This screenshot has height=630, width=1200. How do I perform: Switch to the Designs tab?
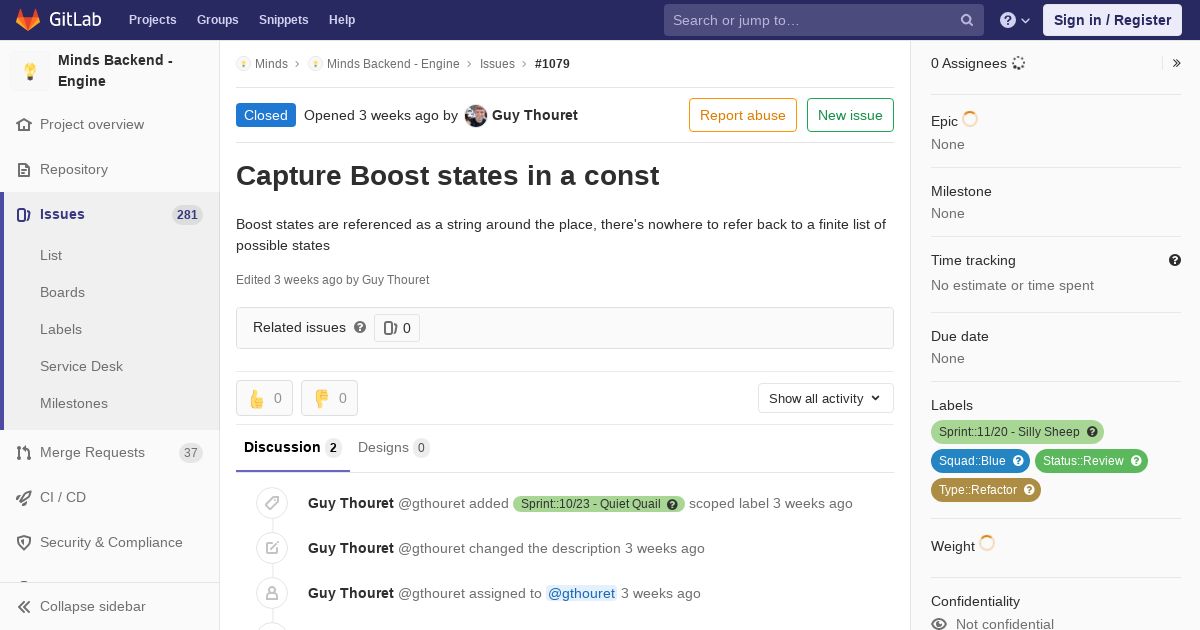pos(394,448)
